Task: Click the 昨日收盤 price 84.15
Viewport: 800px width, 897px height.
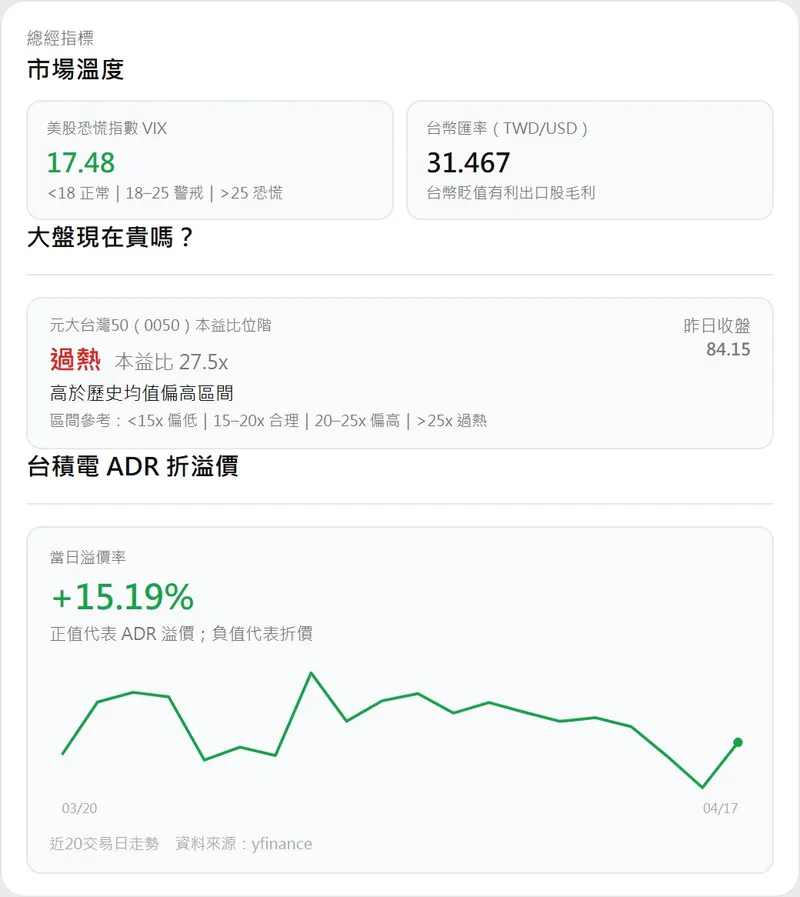Action: tap(728, 349)
